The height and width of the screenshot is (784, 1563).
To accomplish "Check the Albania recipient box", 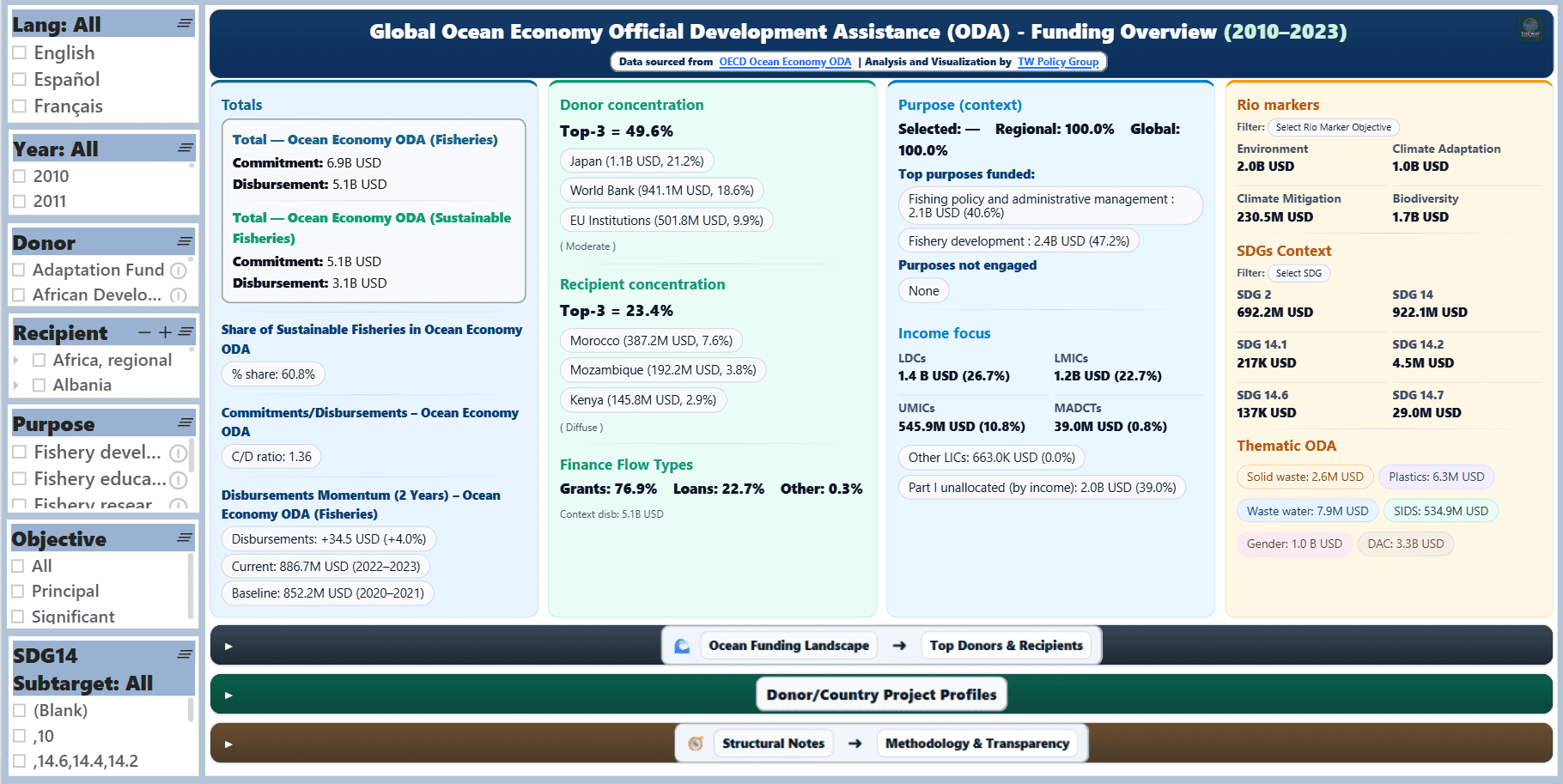I will pyautogui.click(x=39, y=386).
